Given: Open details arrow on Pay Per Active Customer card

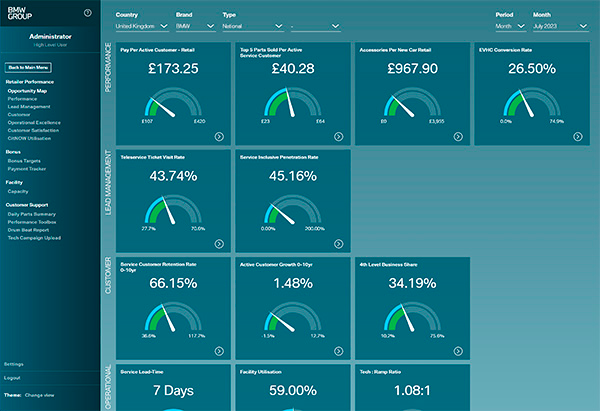Looking at the screenshot, I should 219,137.
